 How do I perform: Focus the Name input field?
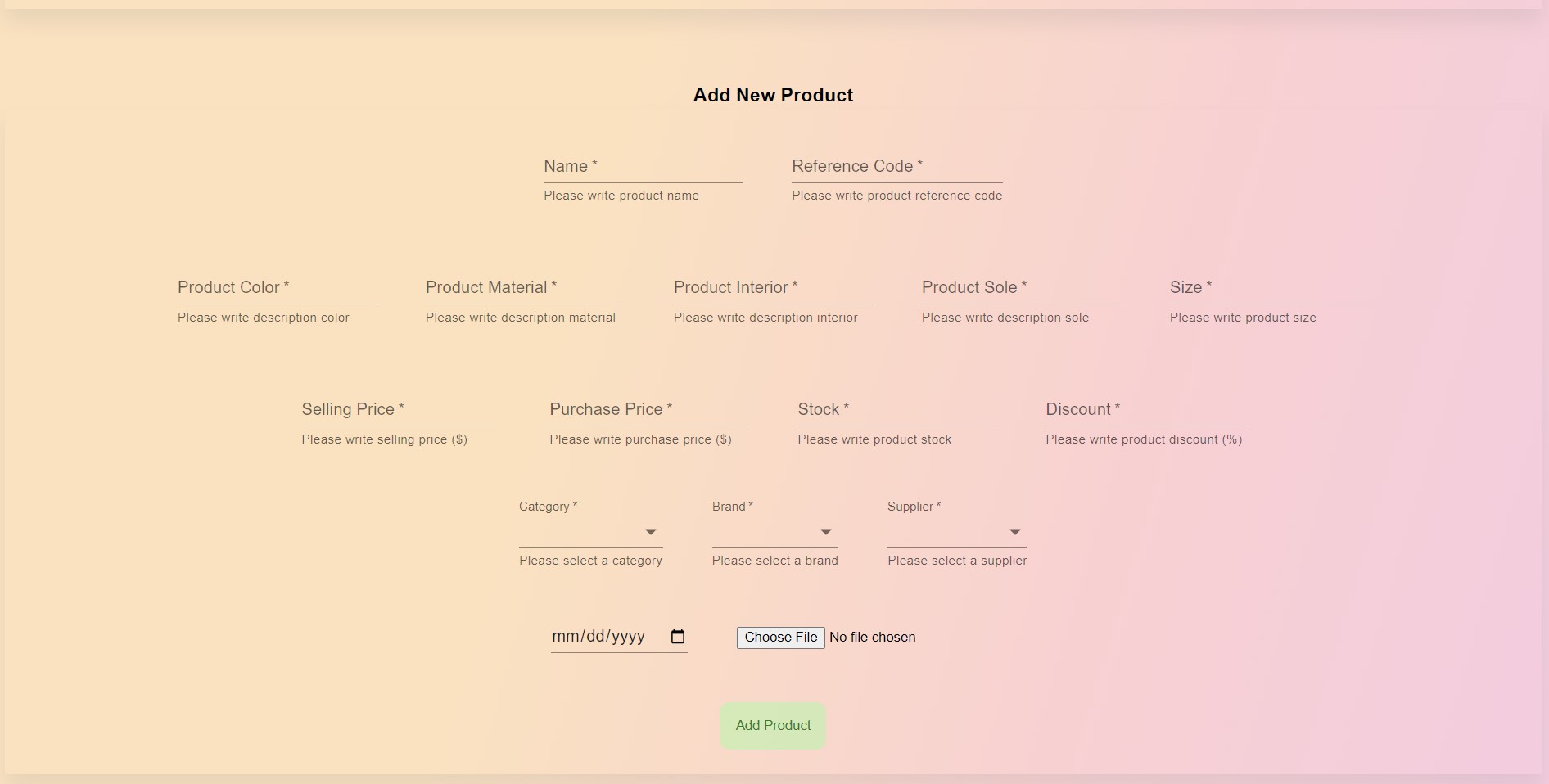click(x=643, y=169)
